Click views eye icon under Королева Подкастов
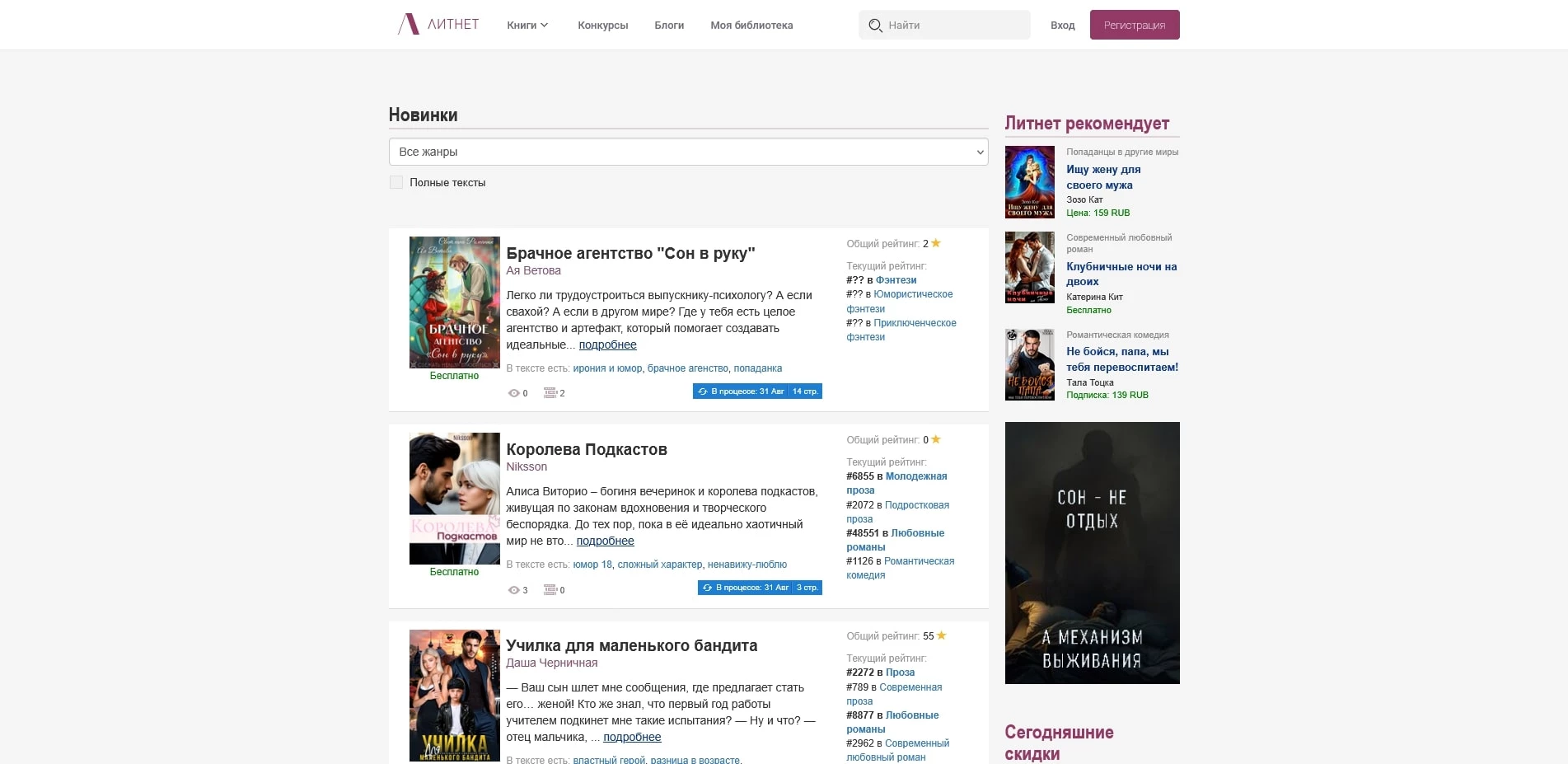Screen dimensions: 1568x764 pyautogui.click(x=514, y=590)
